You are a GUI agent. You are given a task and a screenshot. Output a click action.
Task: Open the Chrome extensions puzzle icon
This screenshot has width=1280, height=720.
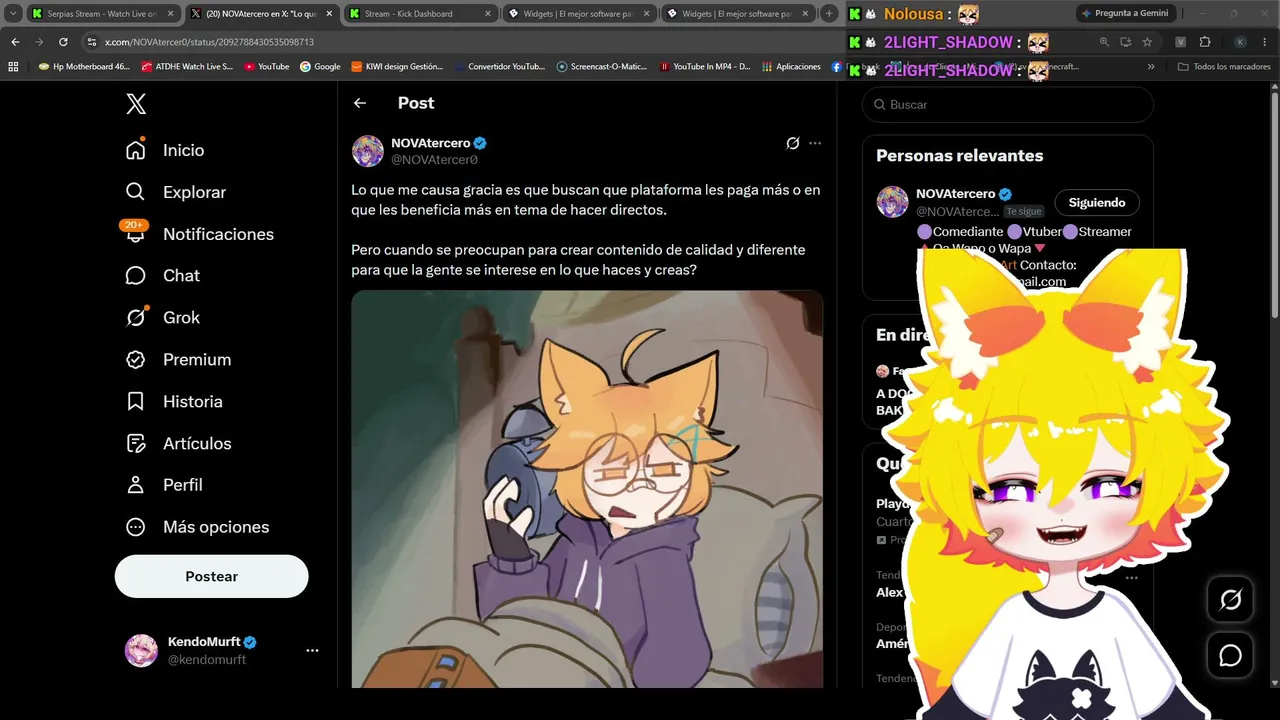point(1204,42)
